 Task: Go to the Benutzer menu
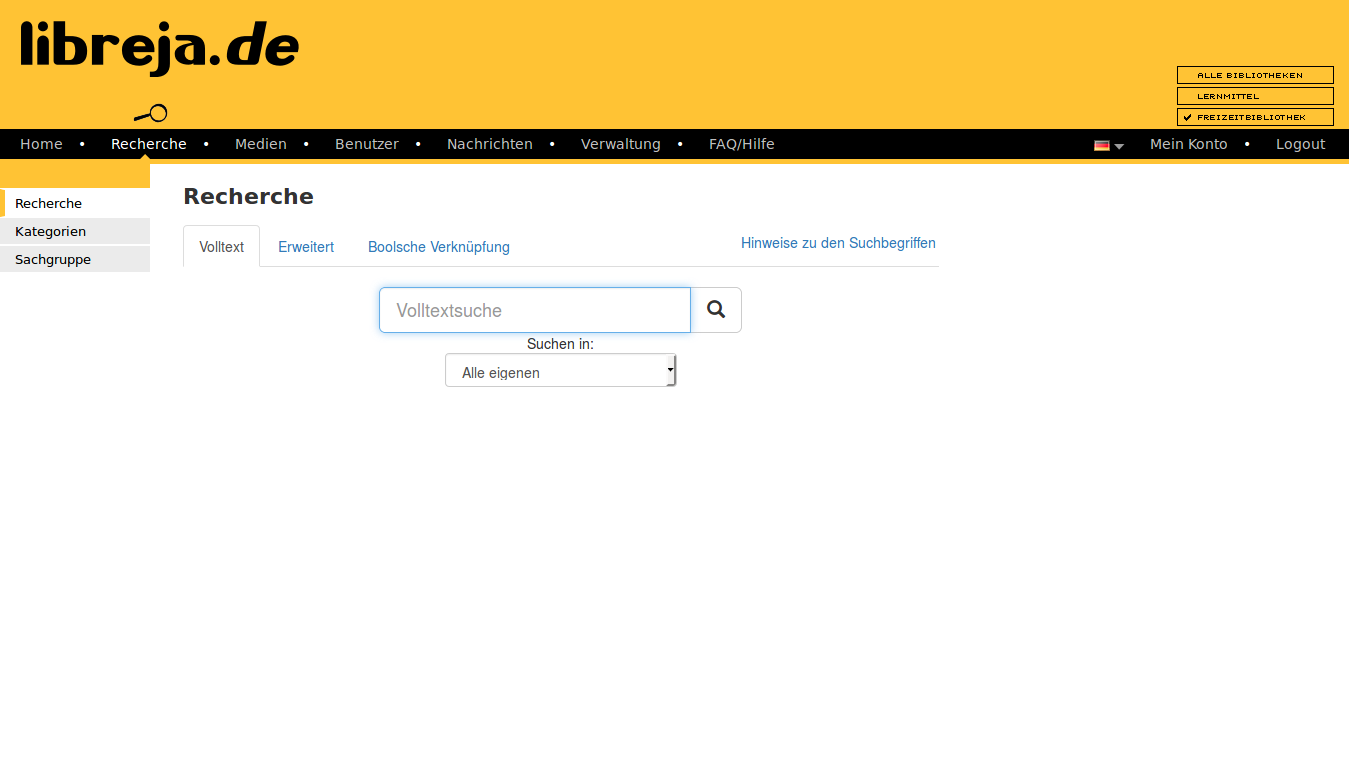(x=367, y=144)
